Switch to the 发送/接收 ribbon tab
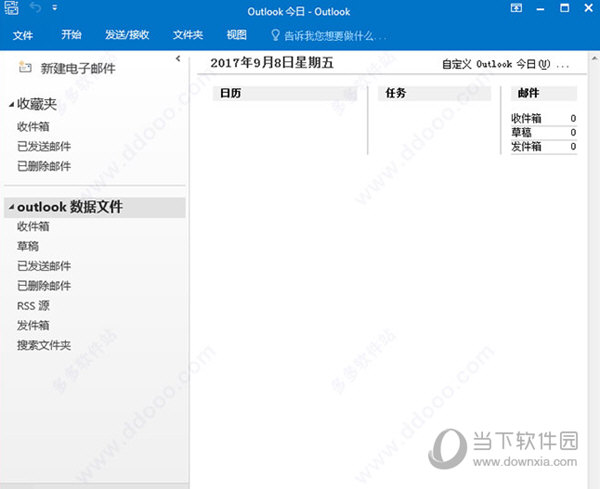Screen dimensions: 600x489 [x=127, y=35]
